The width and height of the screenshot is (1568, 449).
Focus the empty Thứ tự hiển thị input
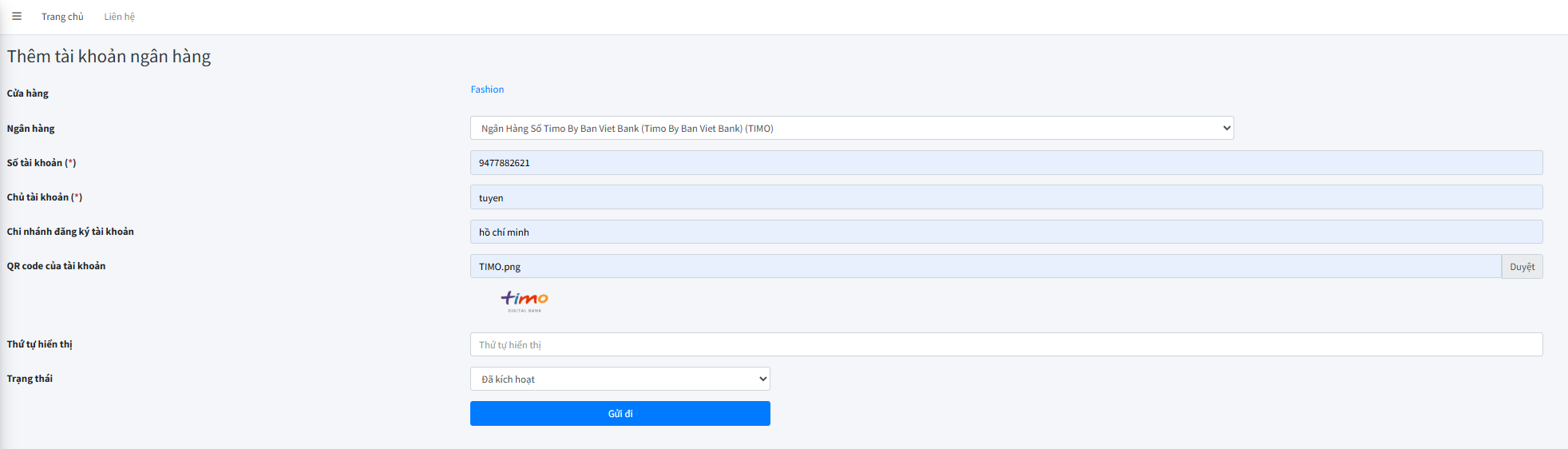coord(1006,344)
